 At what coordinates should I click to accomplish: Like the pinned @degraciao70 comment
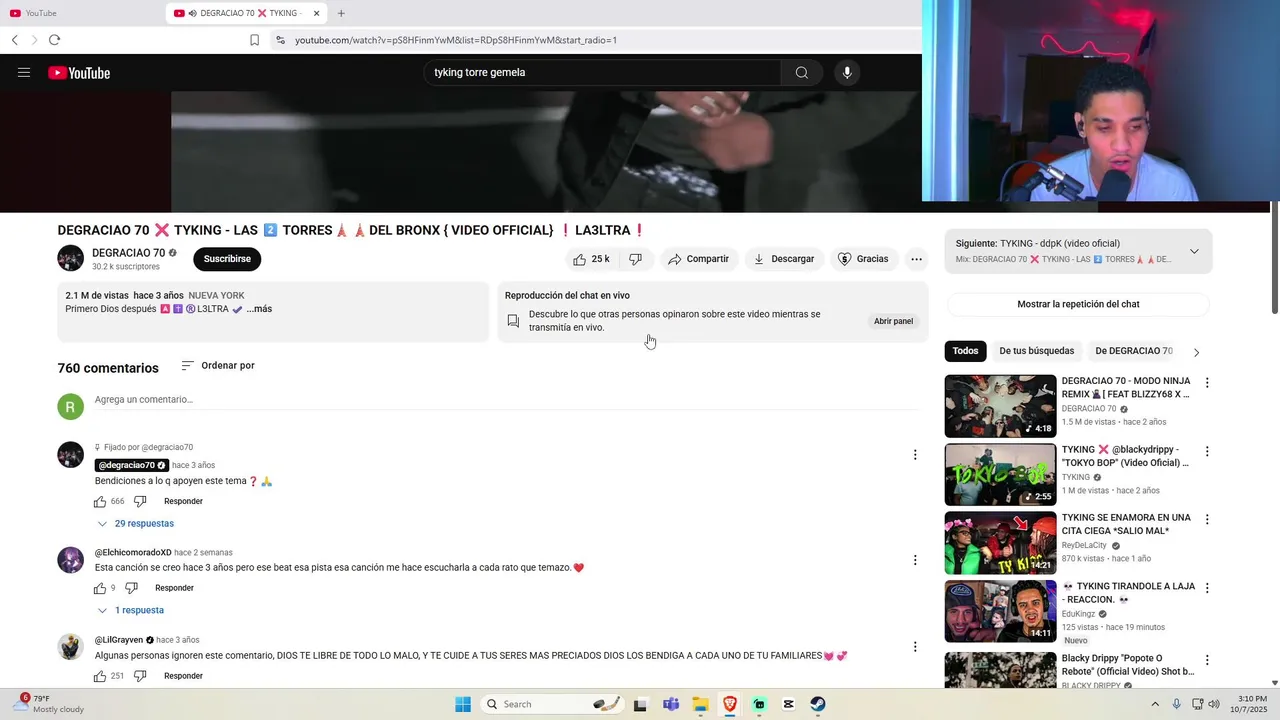[100, 501]
